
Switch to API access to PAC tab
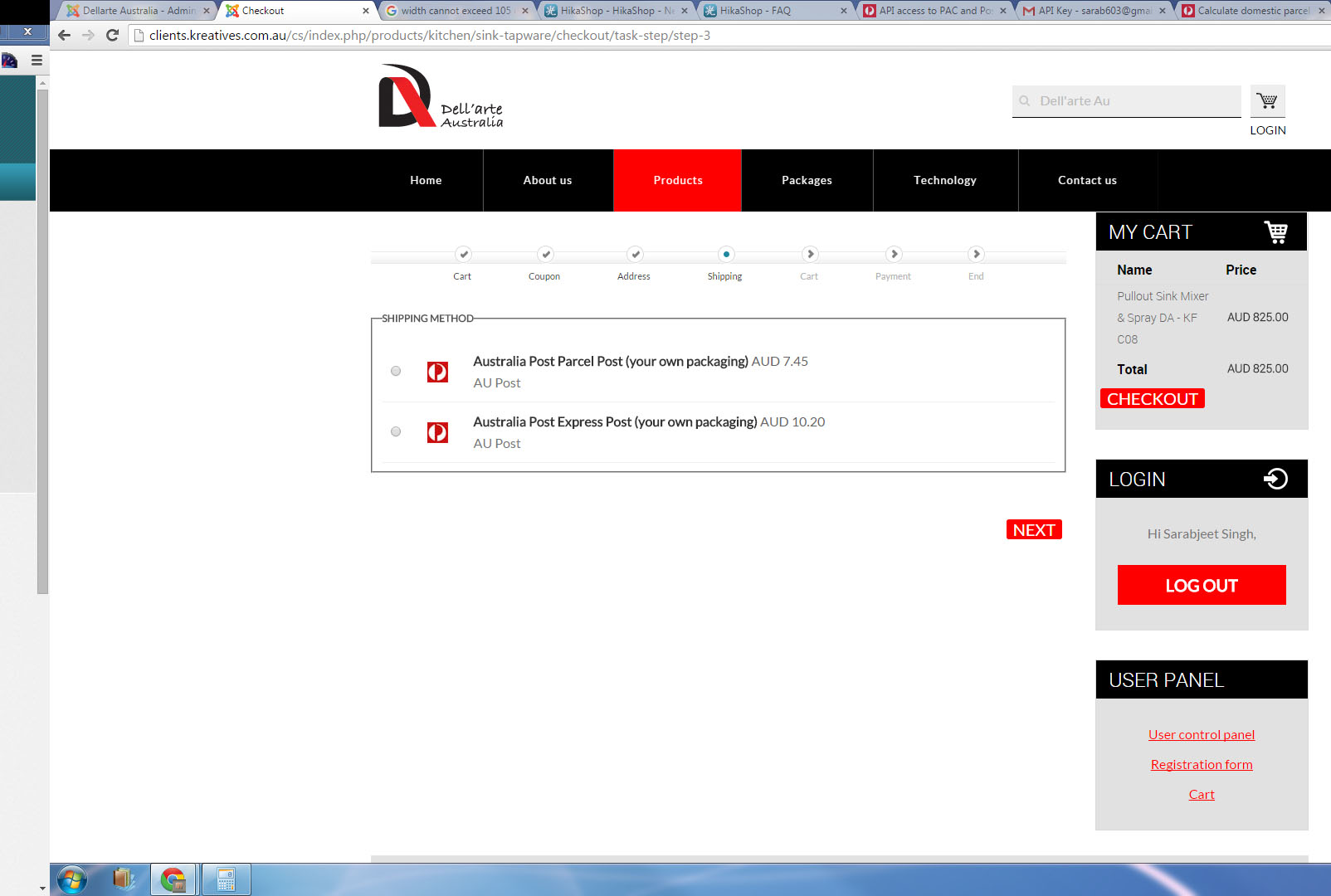point(934,11)
